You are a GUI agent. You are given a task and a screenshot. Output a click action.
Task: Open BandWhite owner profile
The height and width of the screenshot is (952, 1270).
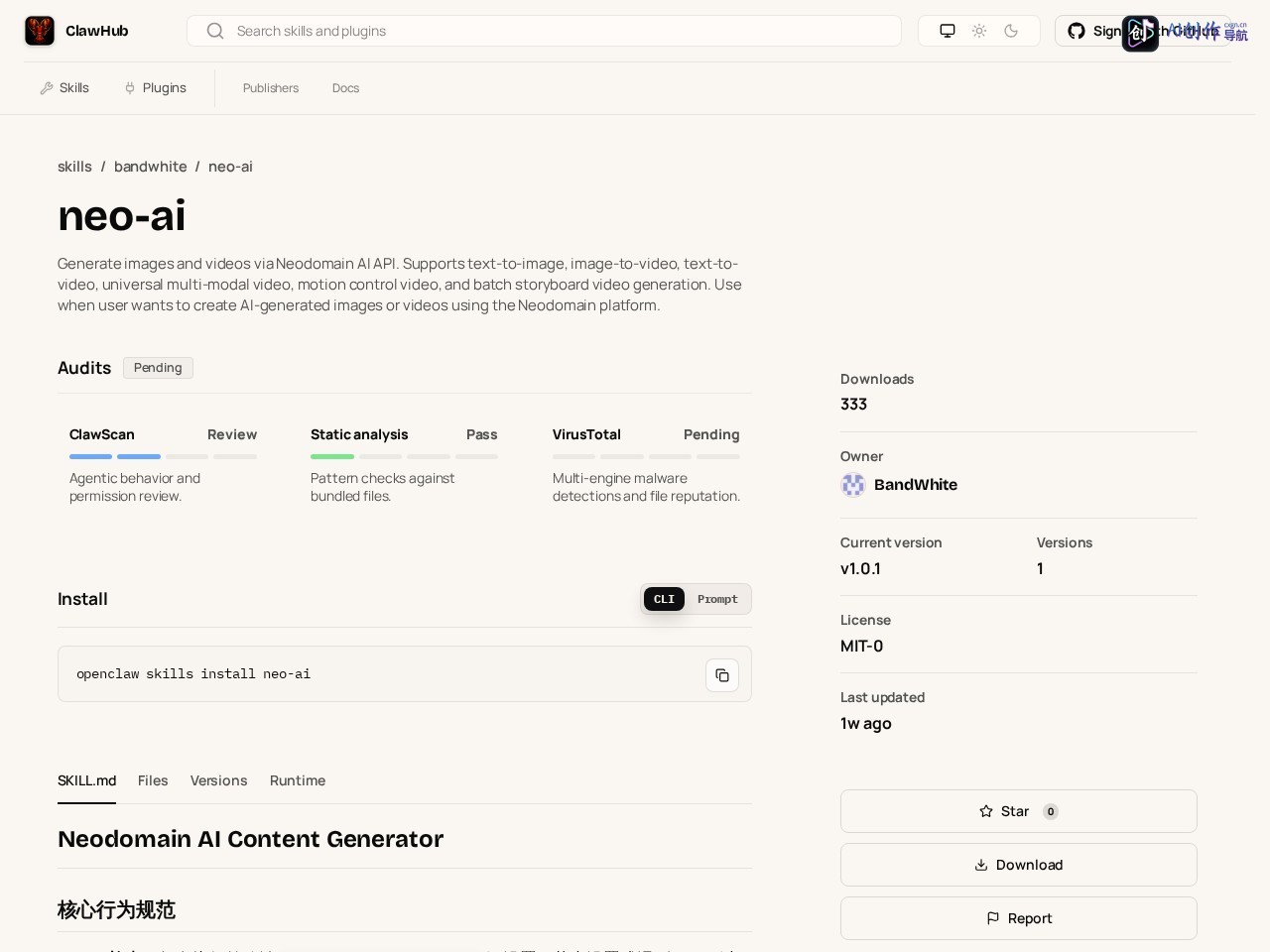[916, 485]
